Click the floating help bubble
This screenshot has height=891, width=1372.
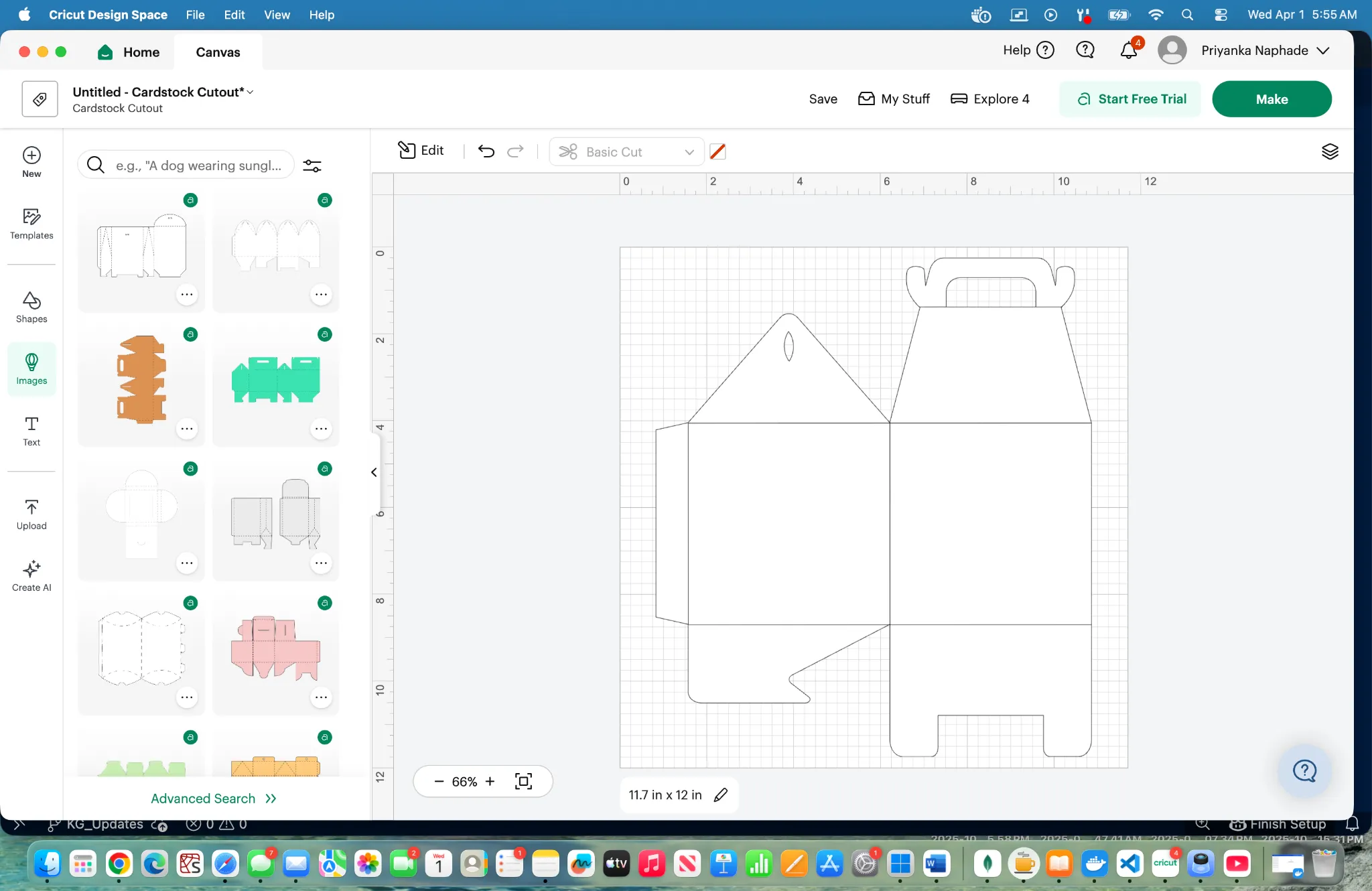(1304, 771)
